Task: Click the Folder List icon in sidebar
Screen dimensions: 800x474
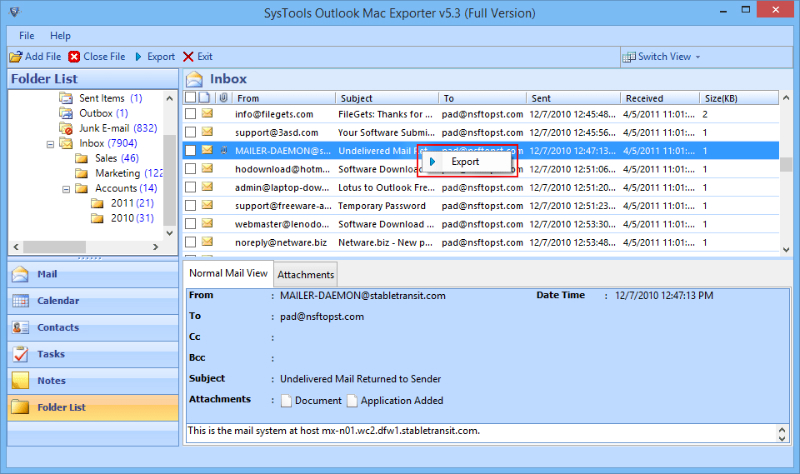Action: pyautogui.click(x=20, y=407)
